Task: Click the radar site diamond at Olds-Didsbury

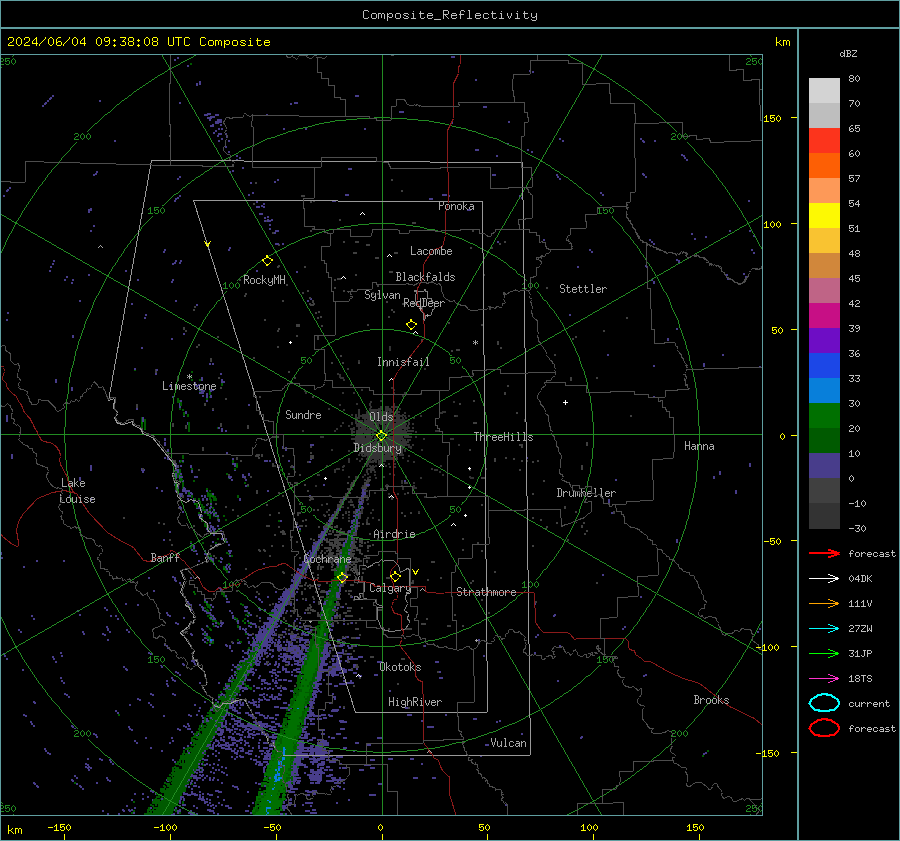Action: 381,436
